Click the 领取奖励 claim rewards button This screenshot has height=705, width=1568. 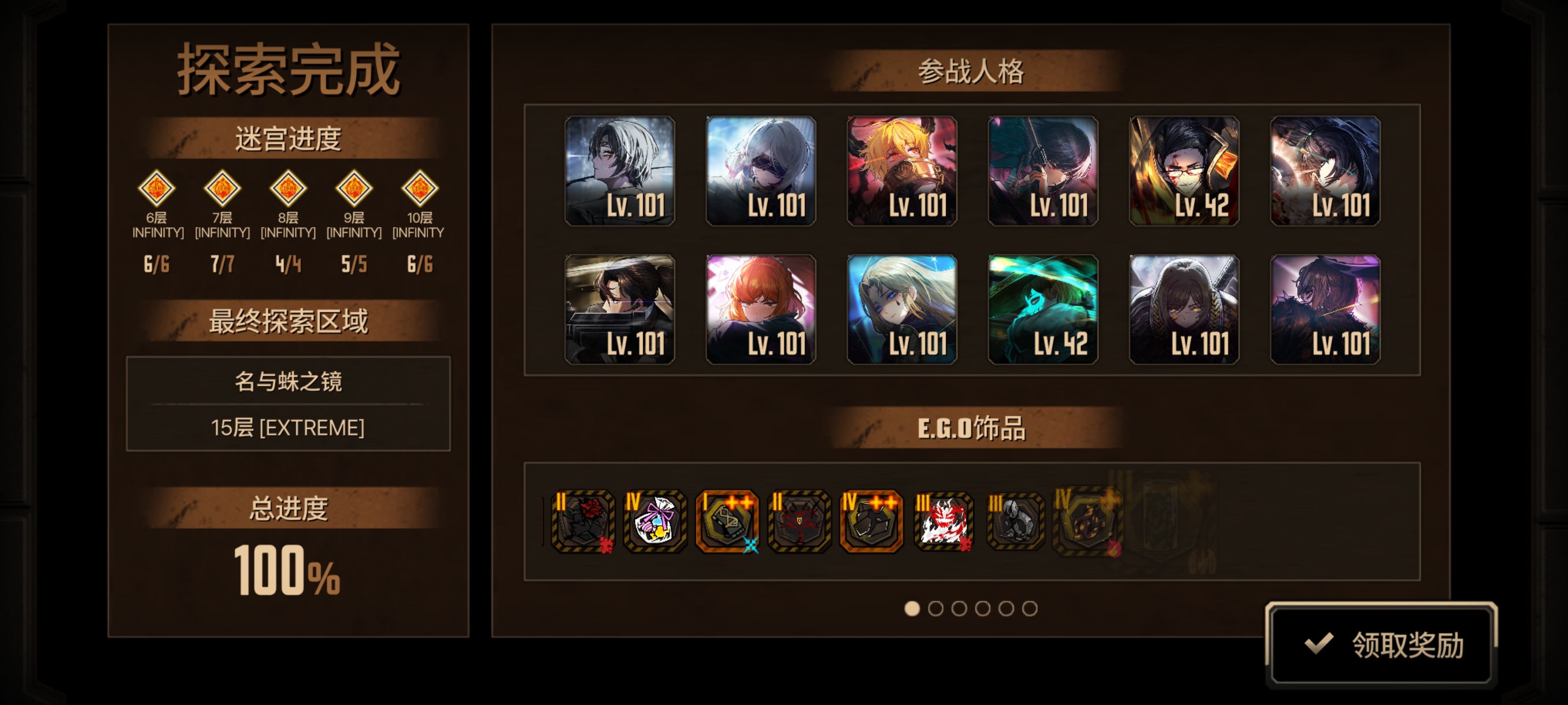[1381, 645]
